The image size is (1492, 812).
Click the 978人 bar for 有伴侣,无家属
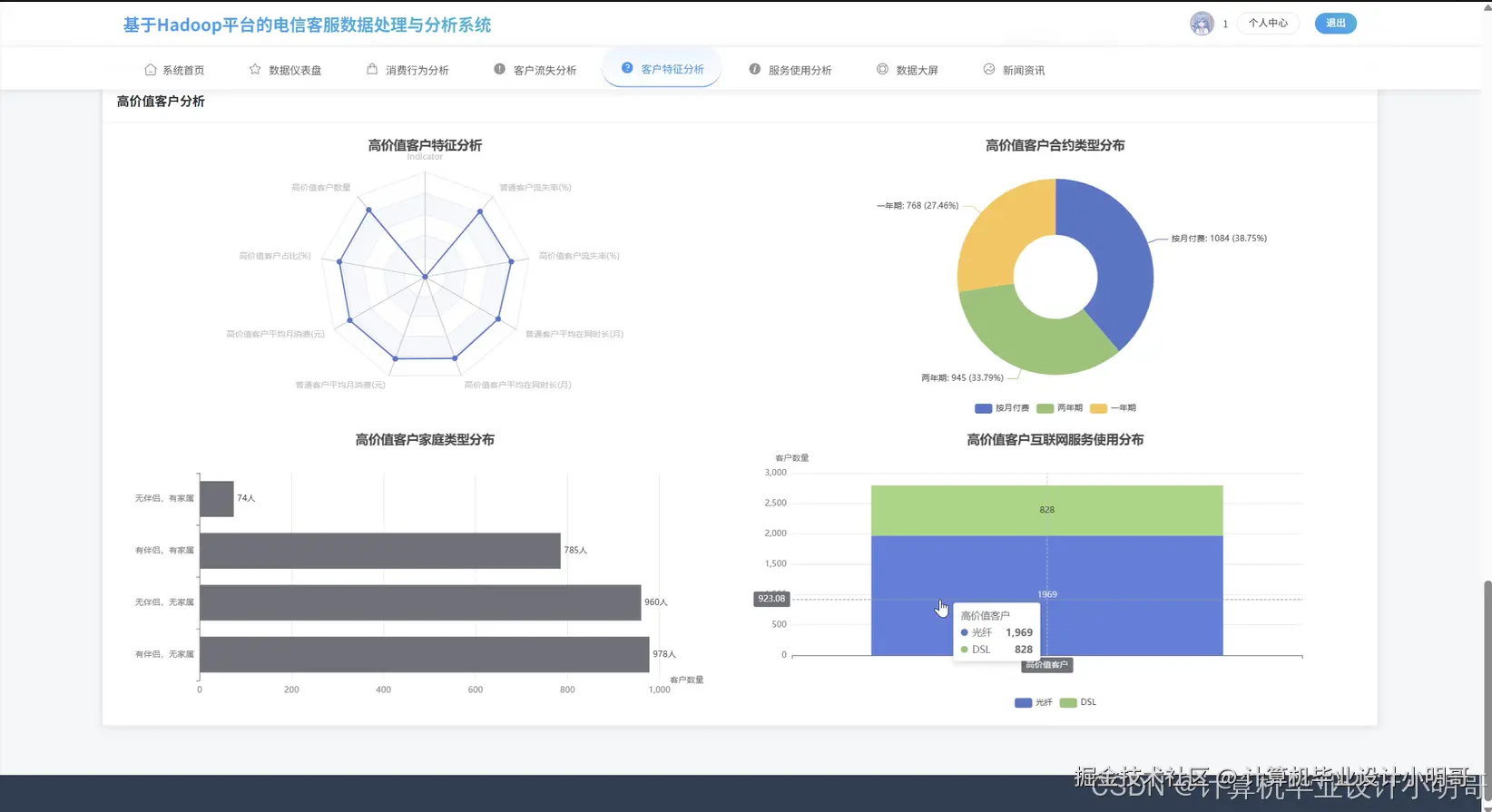point(425,654)
